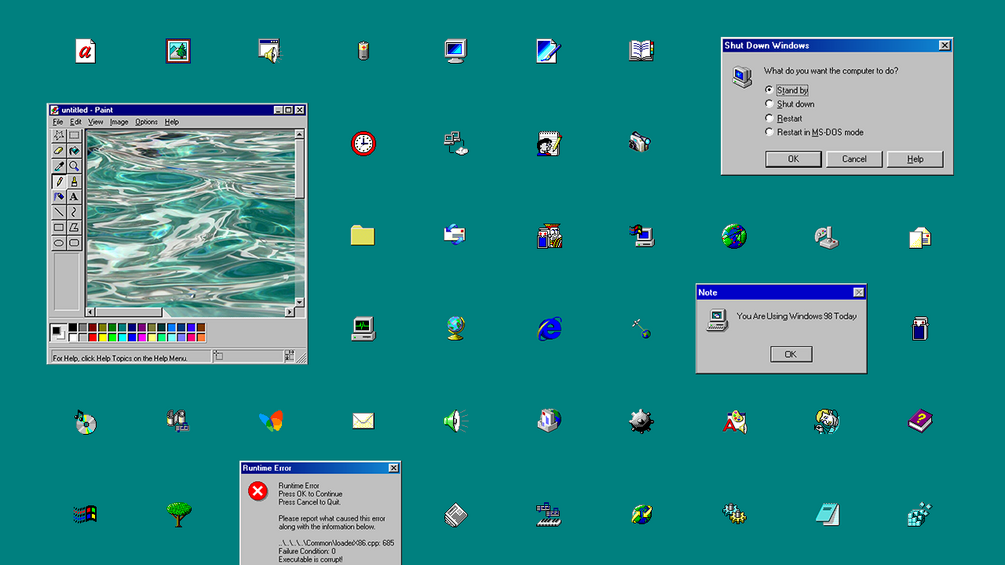Pick the bright red palette color

(93, 338)
